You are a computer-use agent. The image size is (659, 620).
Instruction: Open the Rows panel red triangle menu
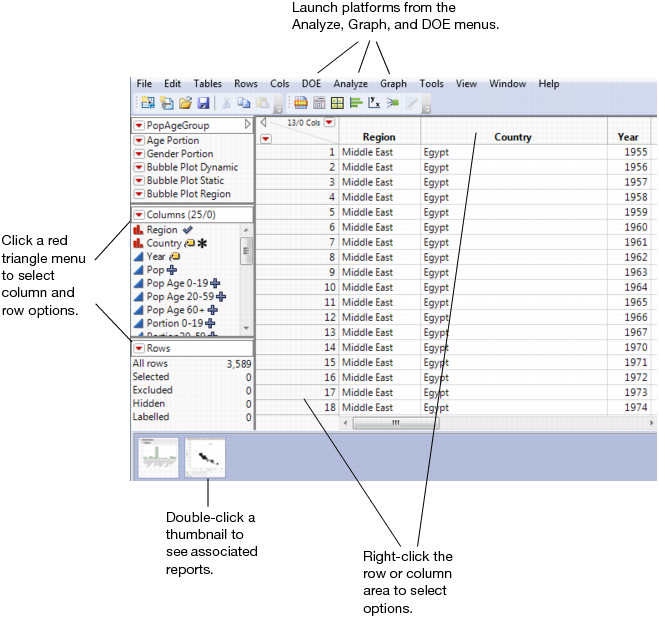pos(139,348)
